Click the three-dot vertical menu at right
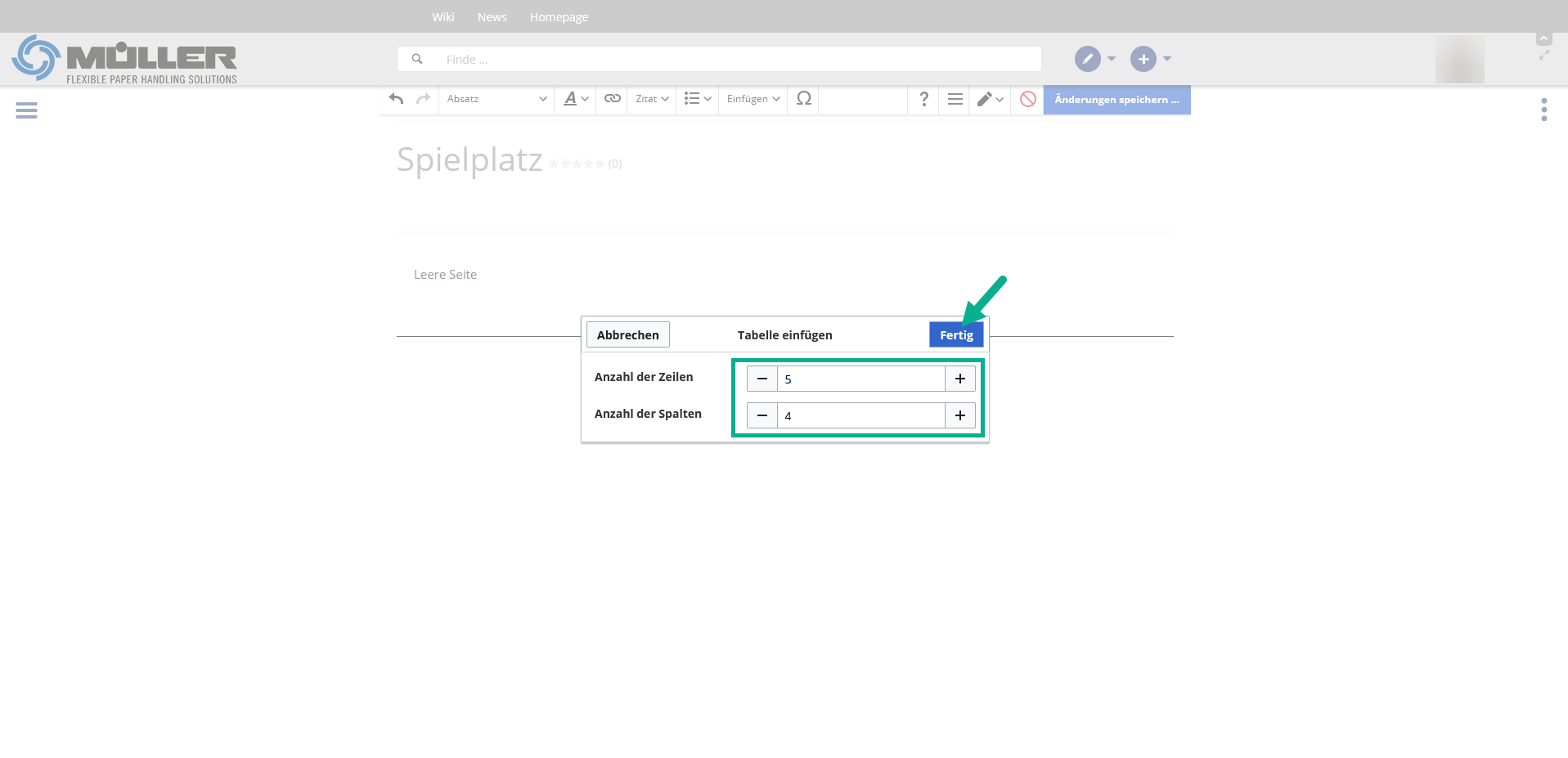 [x=1543, y=110]
